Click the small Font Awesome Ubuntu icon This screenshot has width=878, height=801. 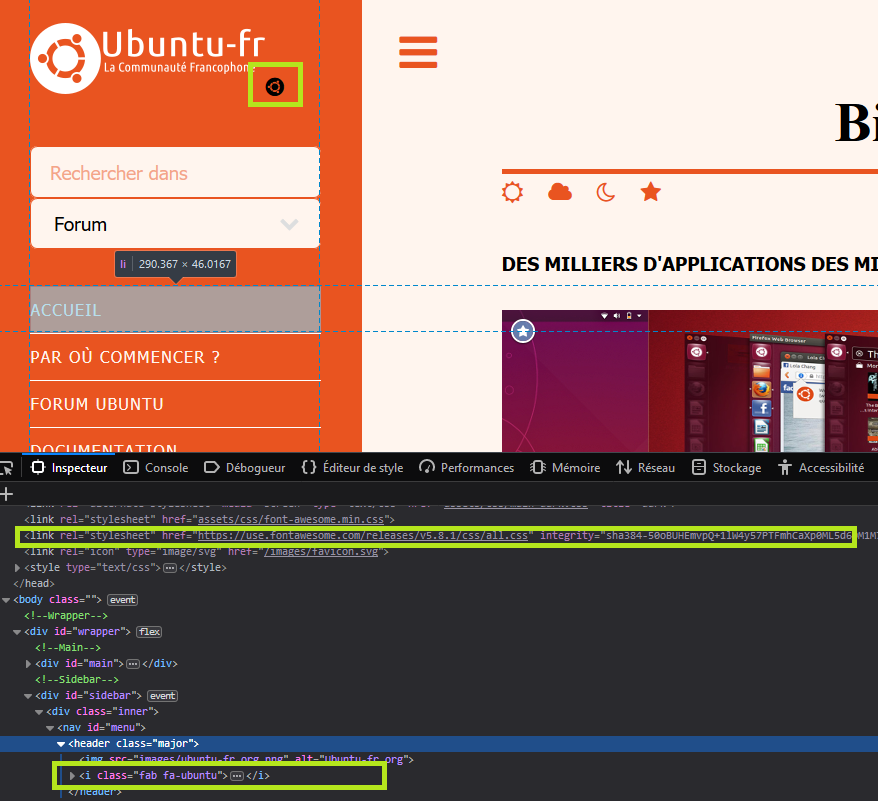275,87
